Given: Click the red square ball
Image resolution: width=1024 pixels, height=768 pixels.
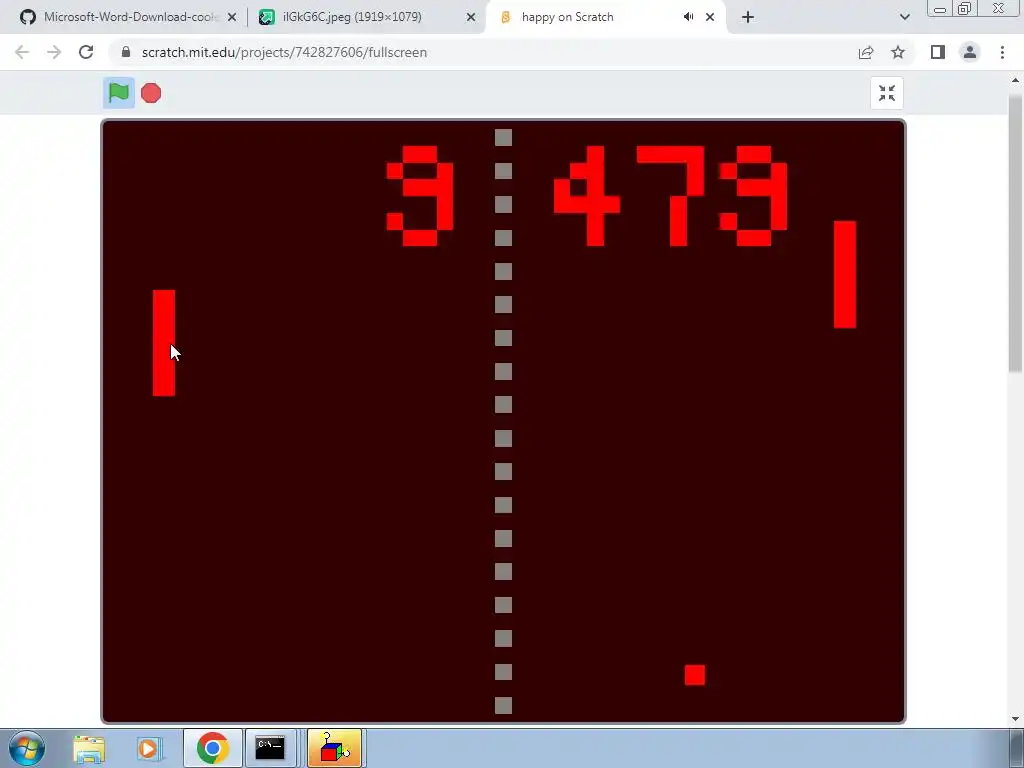Looking at the screenshot, I should pyautogui.click(x=695, y=675).
